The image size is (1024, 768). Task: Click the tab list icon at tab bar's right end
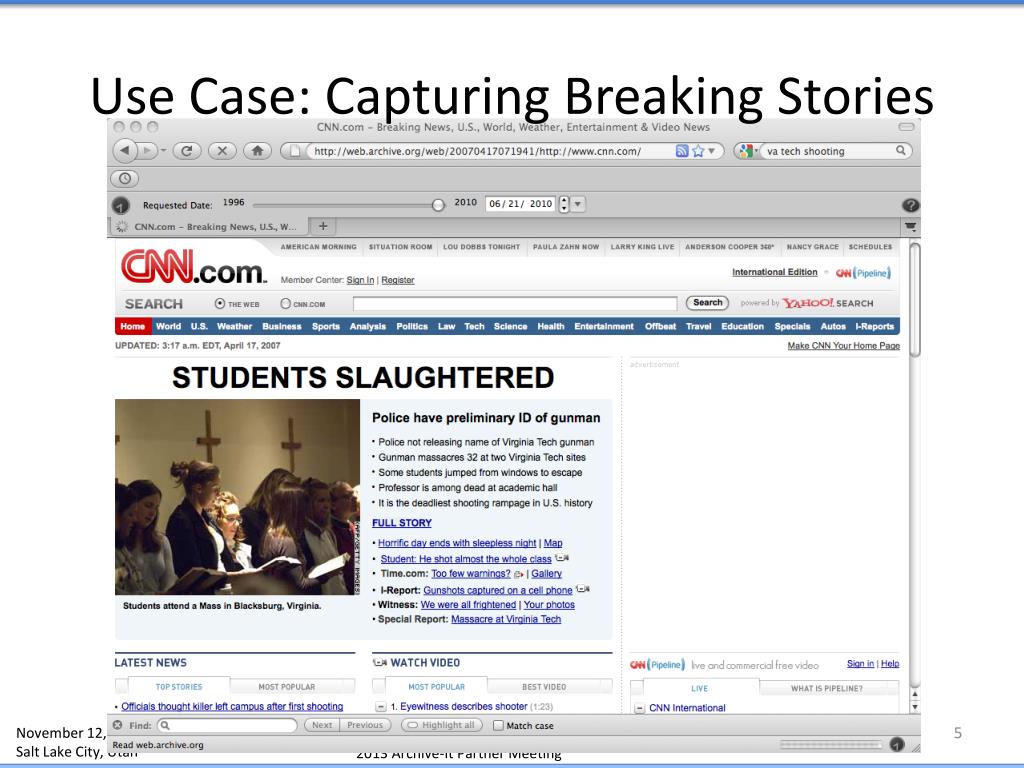910,227
